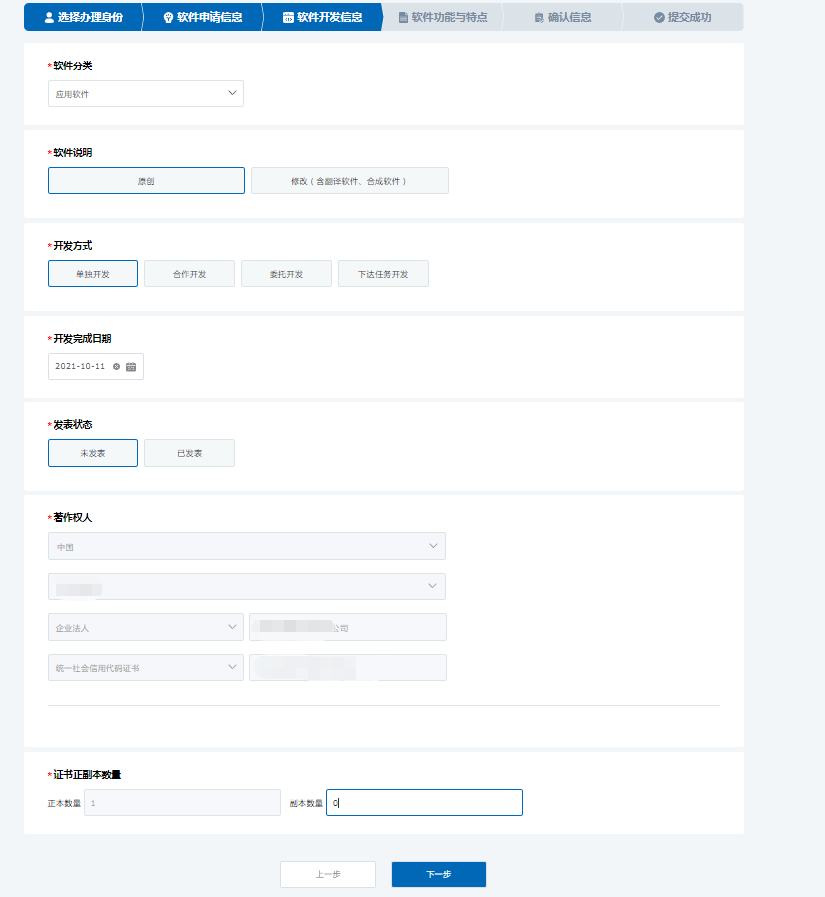
Task: Click the lightbulb icon in 软件申请信息 step
Action: [x=168, y=18]
